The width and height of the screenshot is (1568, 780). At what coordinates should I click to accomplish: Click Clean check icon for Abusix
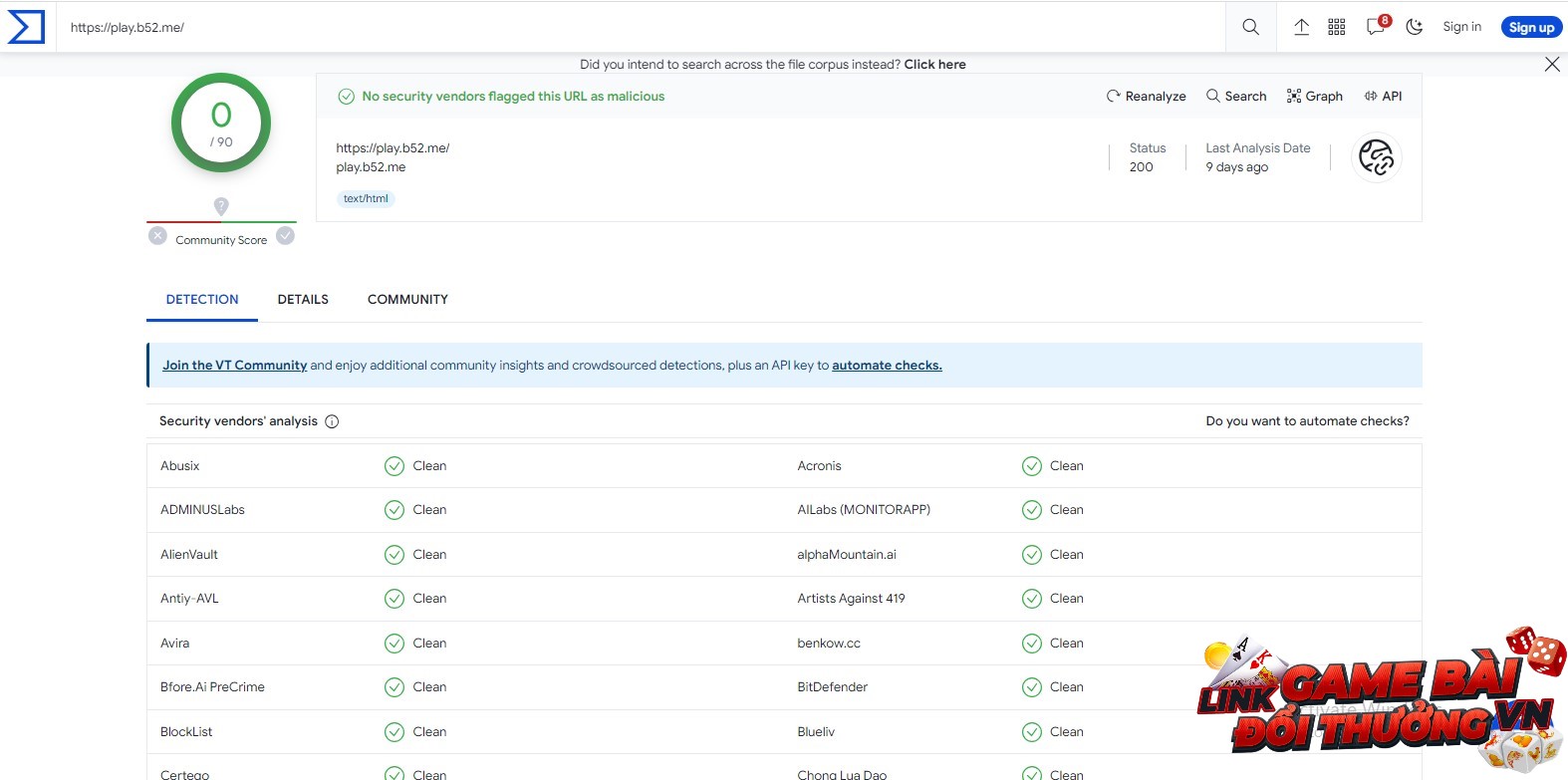pos(394,465)
